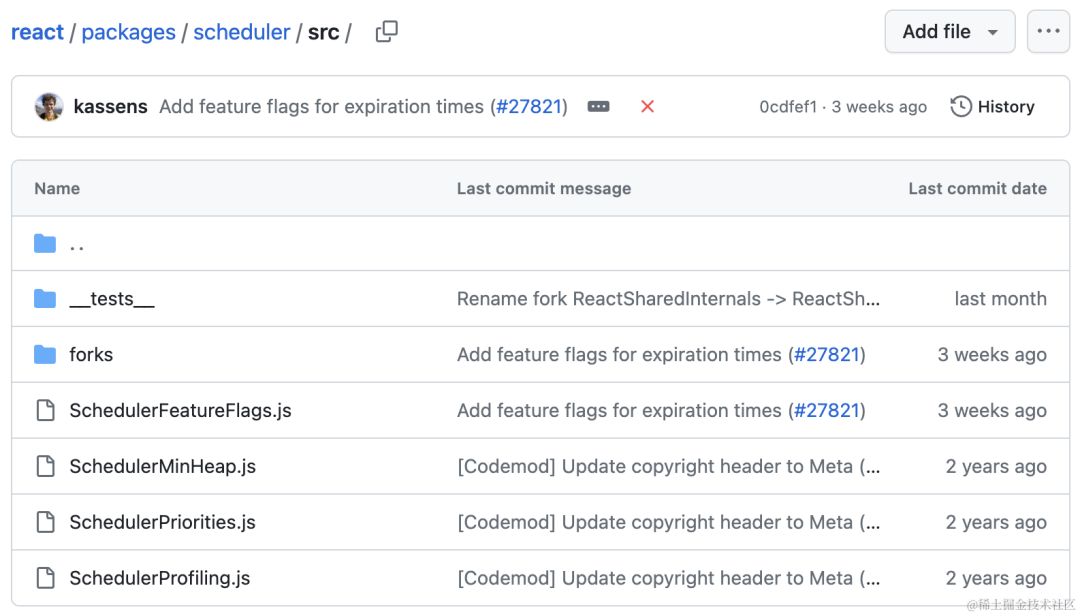
Task: Click the __tests__ folder icon
Action: 45,299
